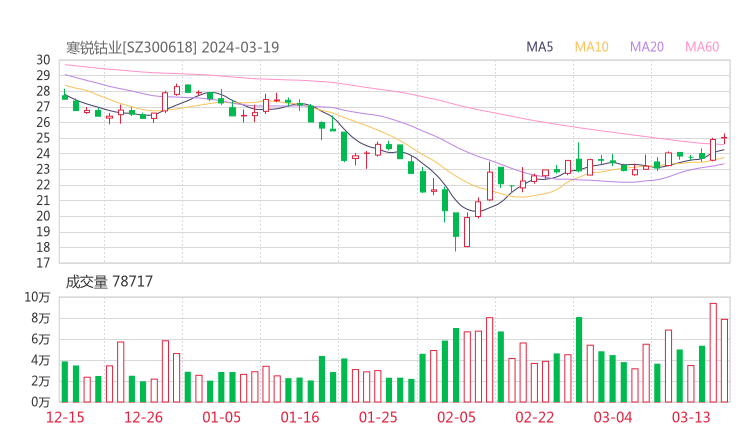The width and height of the screenshot is (740, 440).
Task: Click the price axis value 28
Action: point(43,91)
